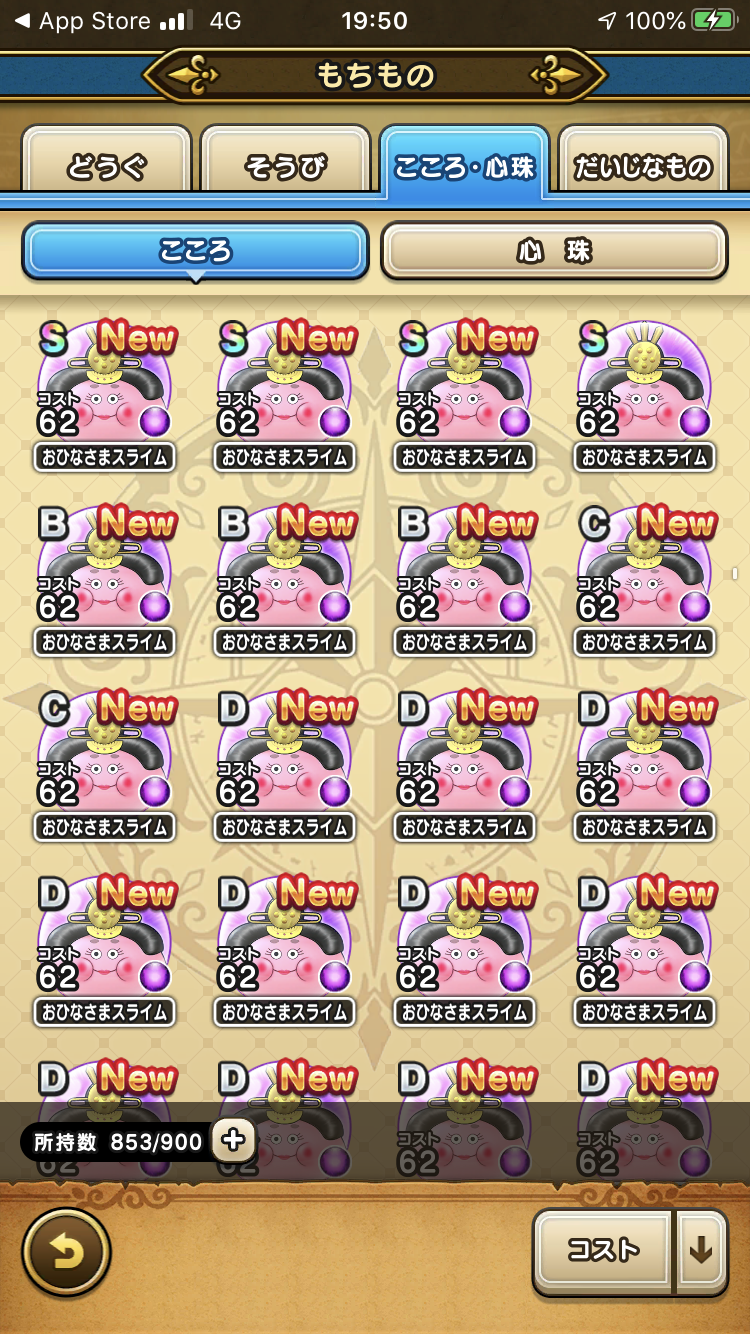Open the コスト sort options dropdown
This screenshot has height=1334, width=750.
click(604, 1251)
